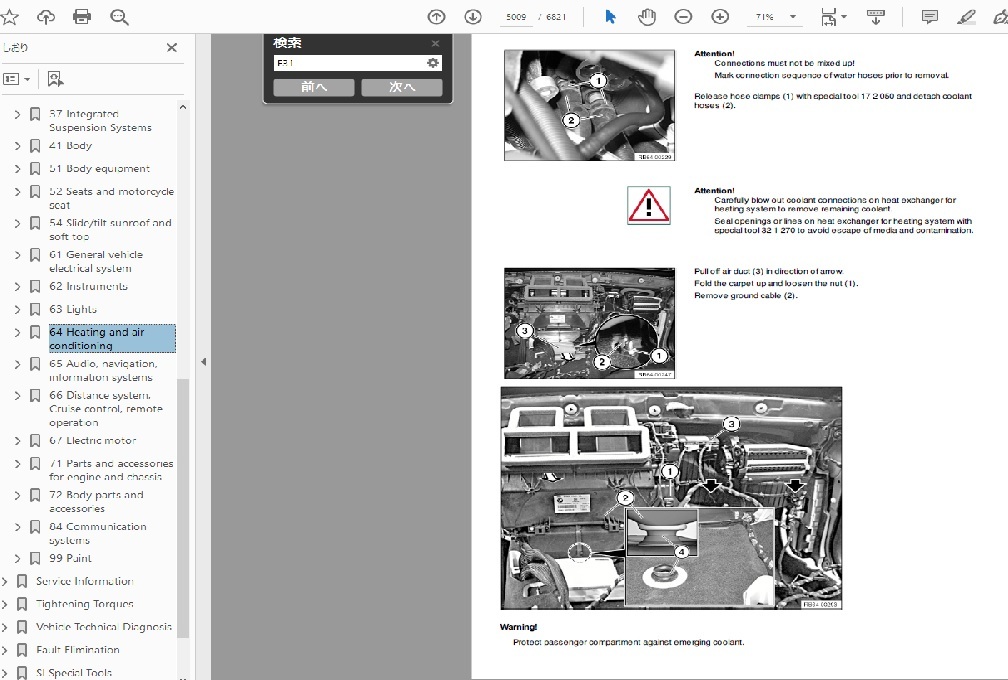The width and height of the screenshot is (1008, 680).
Task: Click the search text input field
Action: point(349,63)
